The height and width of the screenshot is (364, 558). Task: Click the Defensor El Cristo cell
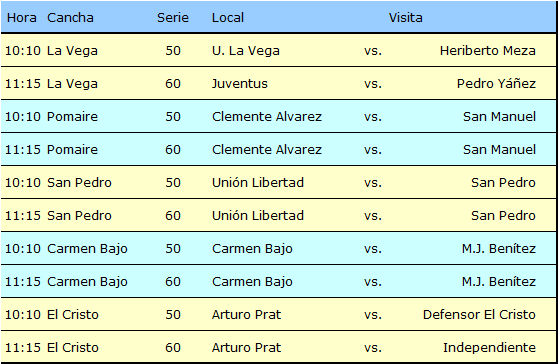(x=479, y=315)
